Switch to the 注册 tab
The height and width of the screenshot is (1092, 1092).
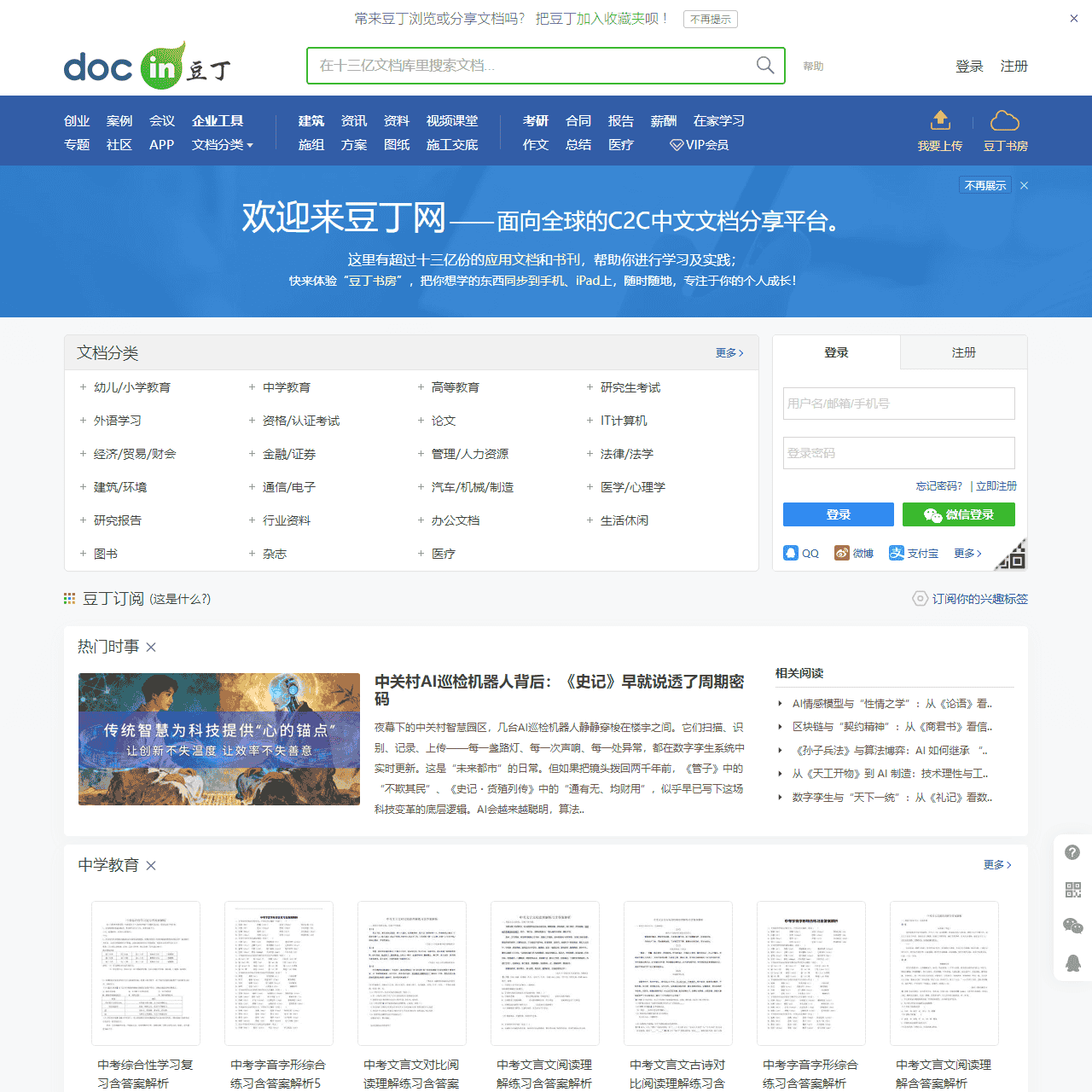click(x=963, y=352)
